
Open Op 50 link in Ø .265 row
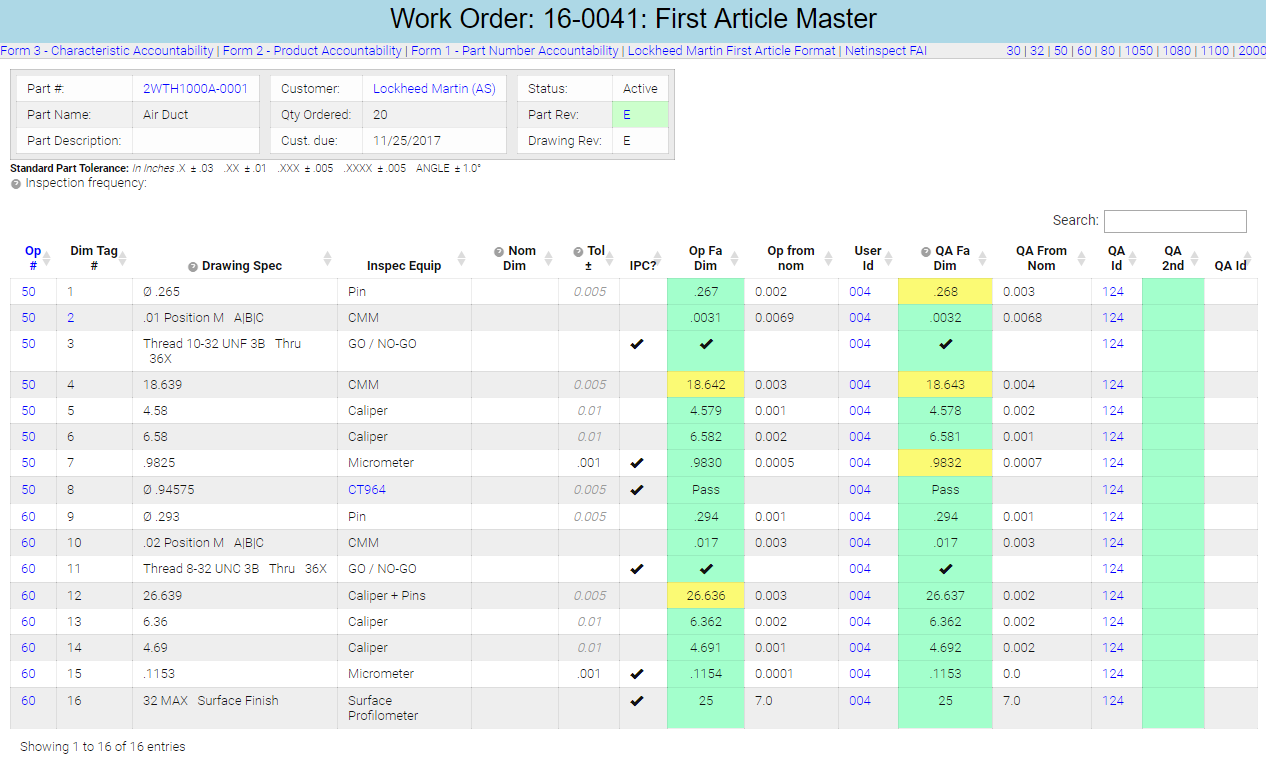[x=28, y=292]
